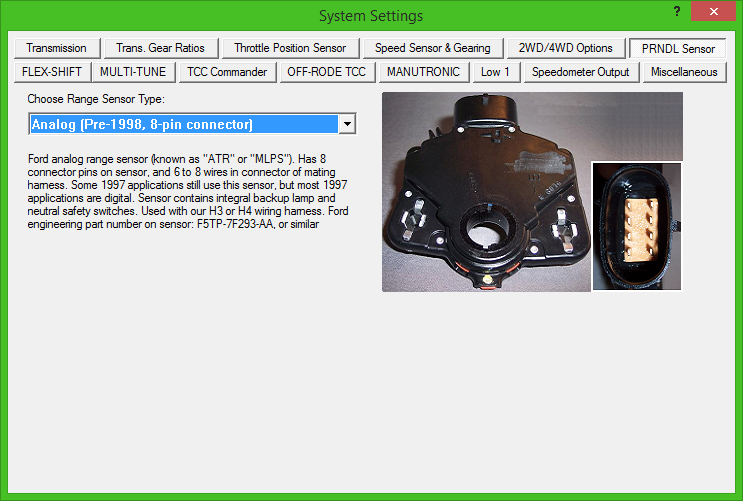Viewport: 743px width, 501px height.
Task: Open the FLEX-SHIFT tab
Action: pyautogui.click(x=52, y=72)
